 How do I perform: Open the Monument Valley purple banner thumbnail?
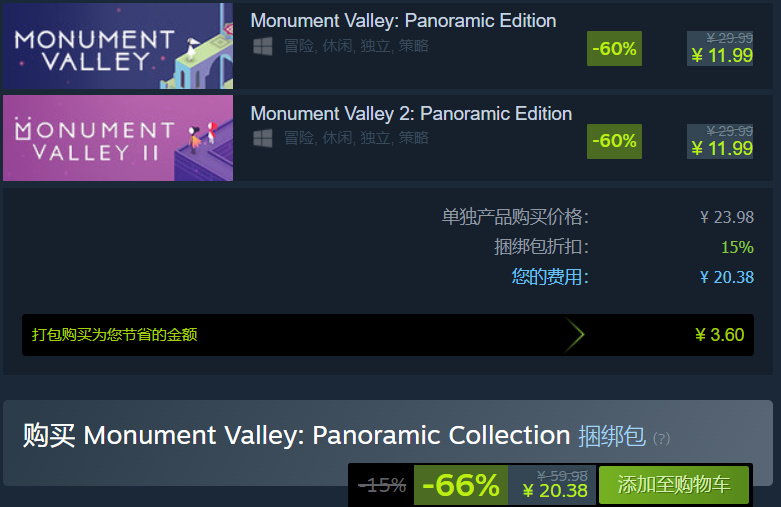tap(118, 46)
